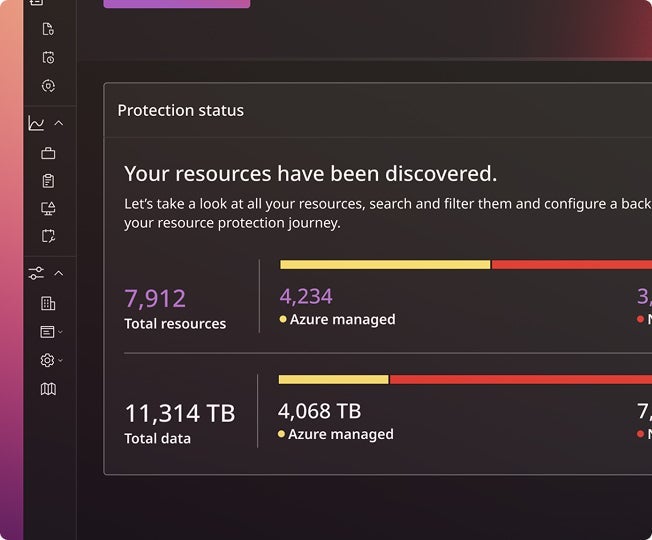Click the monitor alert sidebar icon
652x540 pixels.
[x=48, y=208]
